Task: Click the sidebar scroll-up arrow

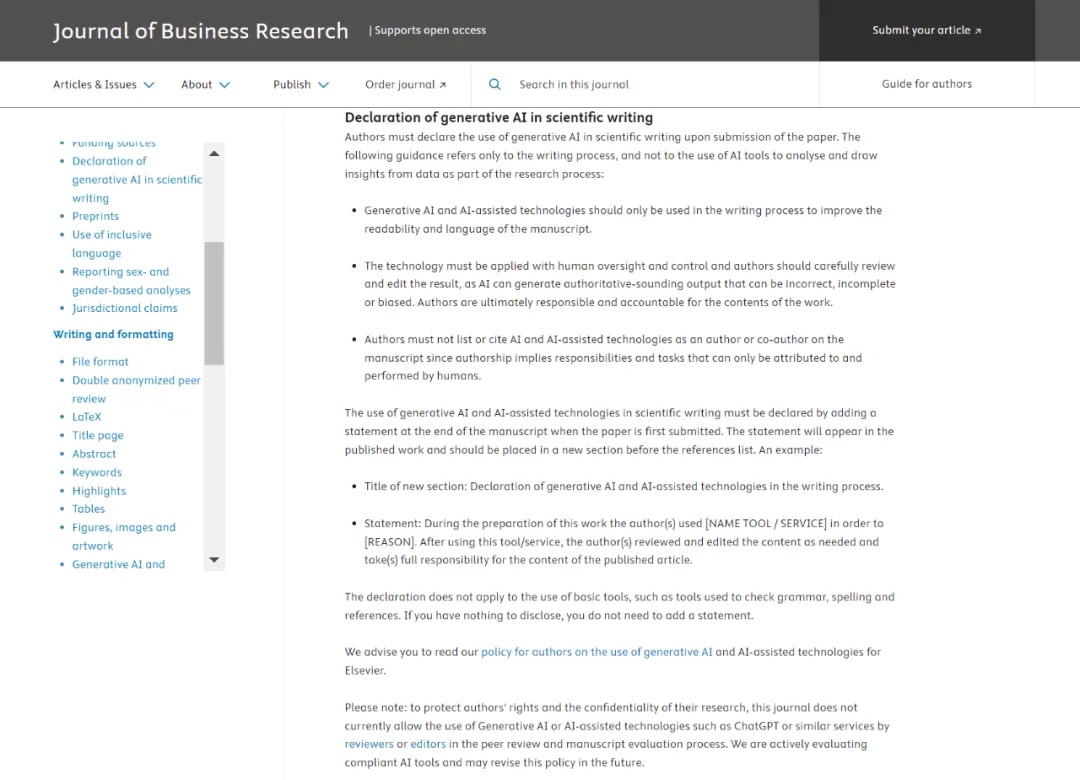Action: (x=214, y=153)
